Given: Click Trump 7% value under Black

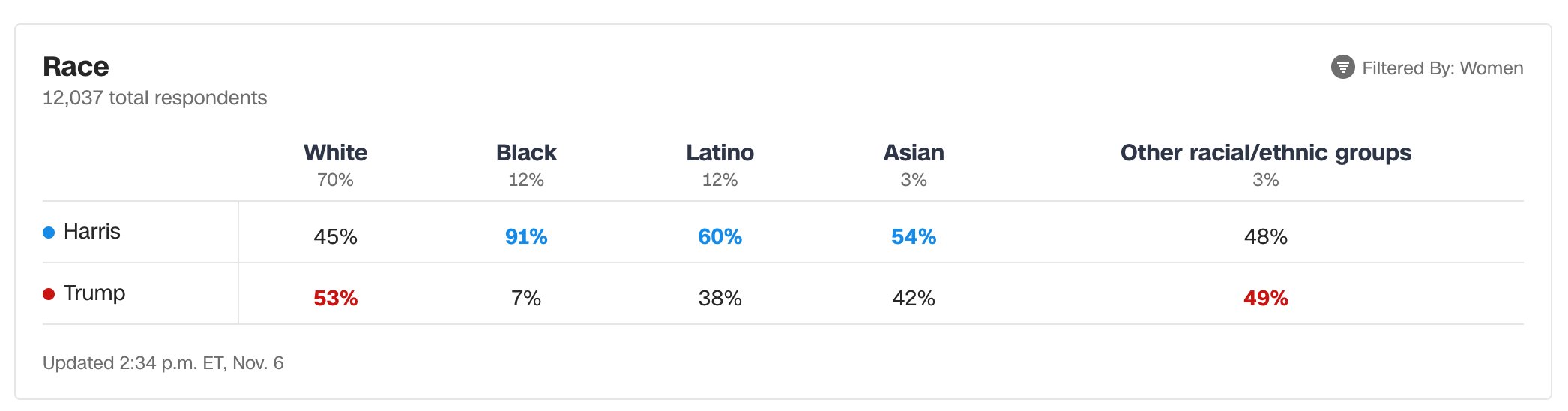Looking at the screenshot, I should 526,298.
